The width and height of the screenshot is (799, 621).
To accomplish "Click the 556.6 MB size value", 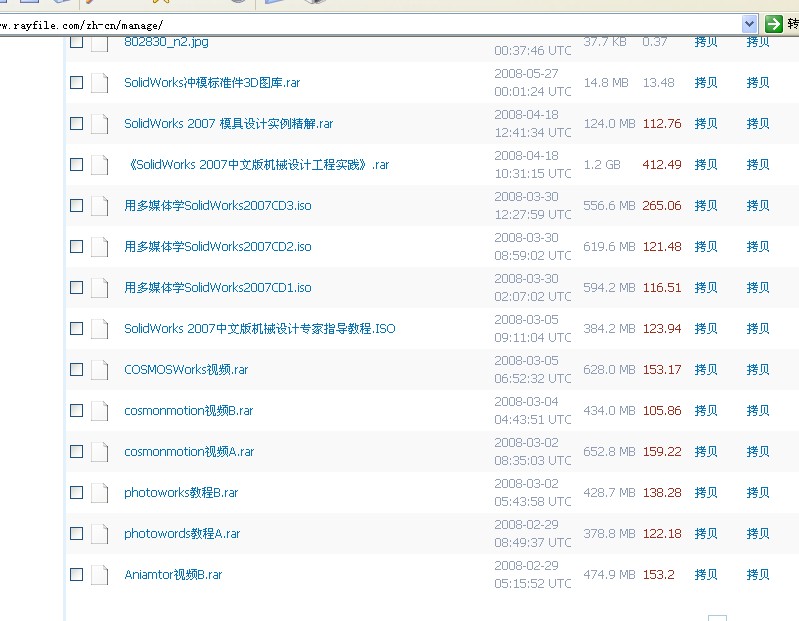I will pos(609,206).
